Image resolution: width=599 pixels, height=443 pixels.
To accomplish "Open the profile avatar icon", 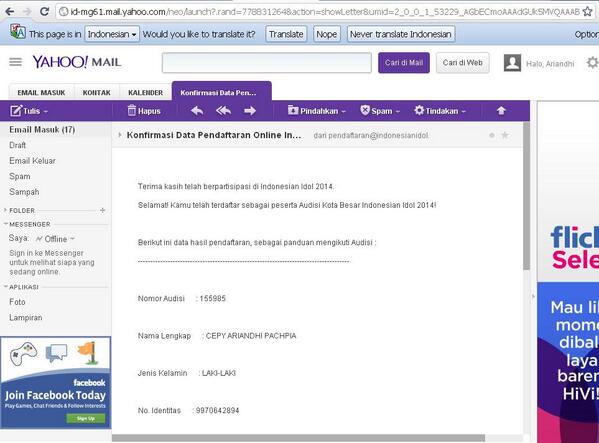I will 512,63.
